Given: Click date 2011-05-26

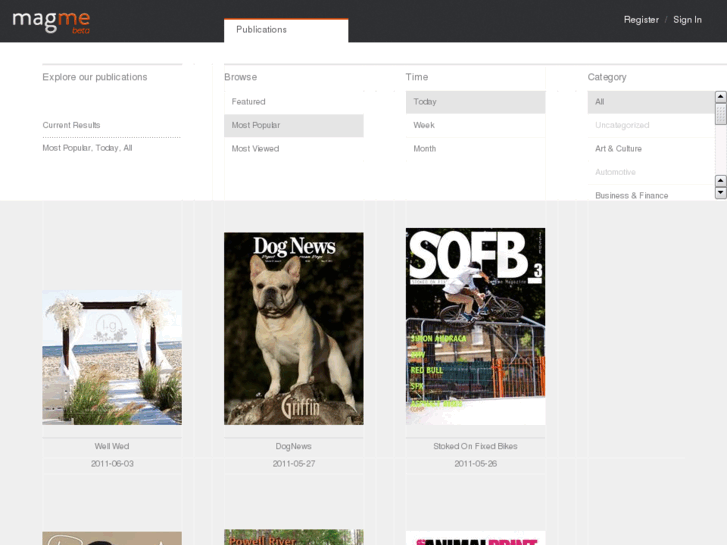Looking at the screenshot, I should (475, 464).
